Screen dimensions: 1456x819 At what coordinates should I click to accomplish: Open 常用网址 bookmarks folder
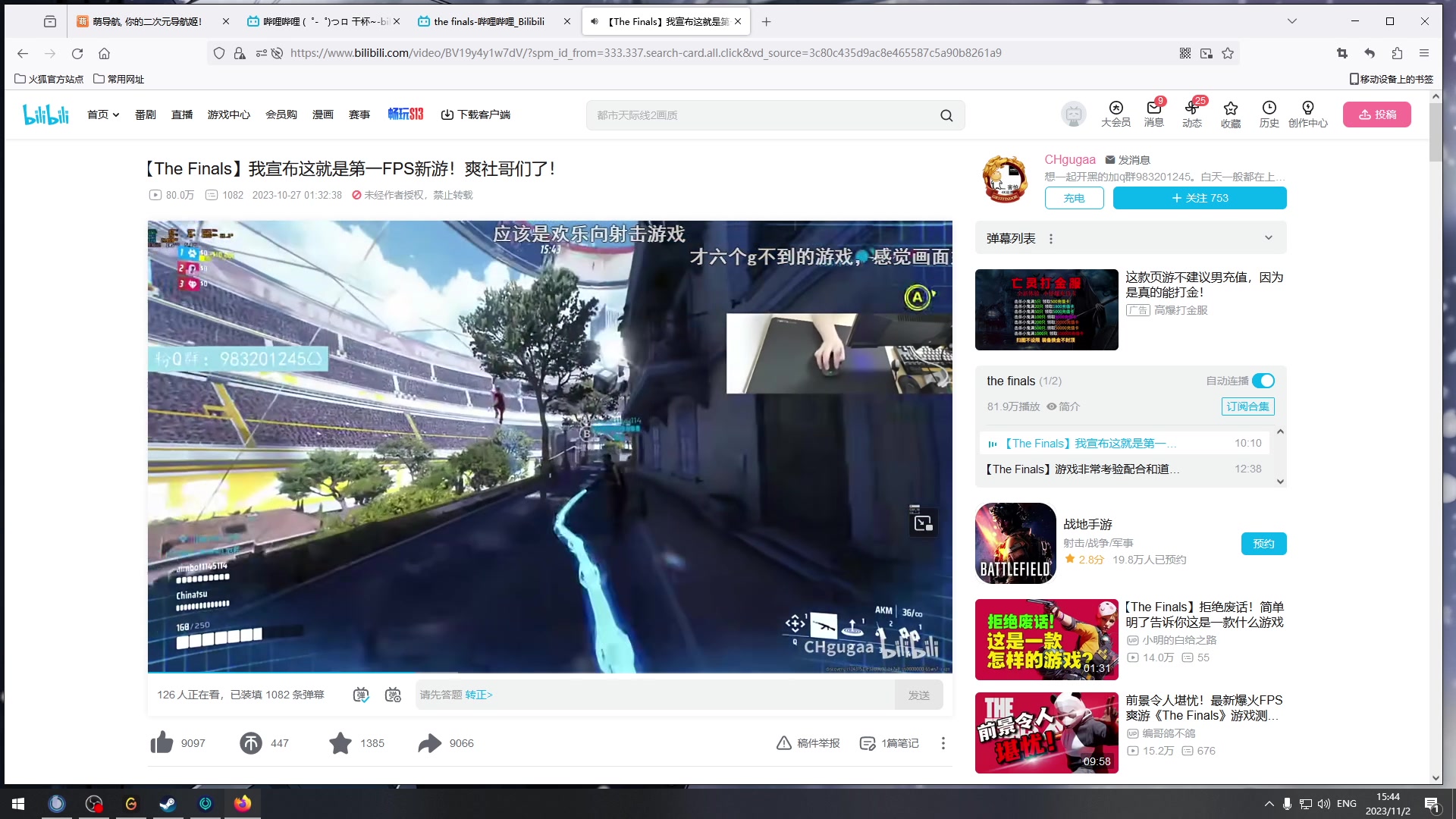119,79
